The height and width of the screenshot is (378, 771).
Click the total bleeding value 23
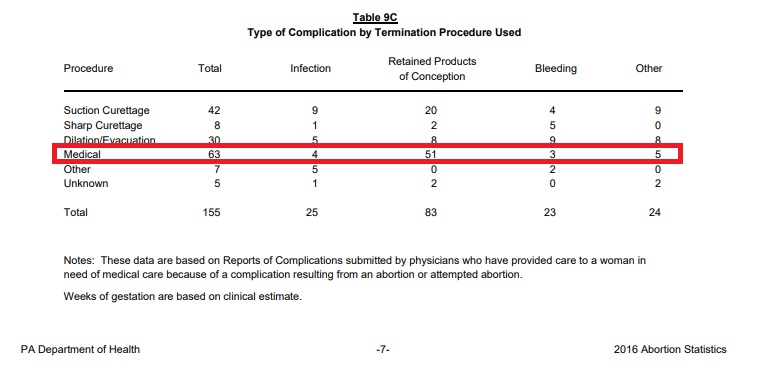pos(550,212)
